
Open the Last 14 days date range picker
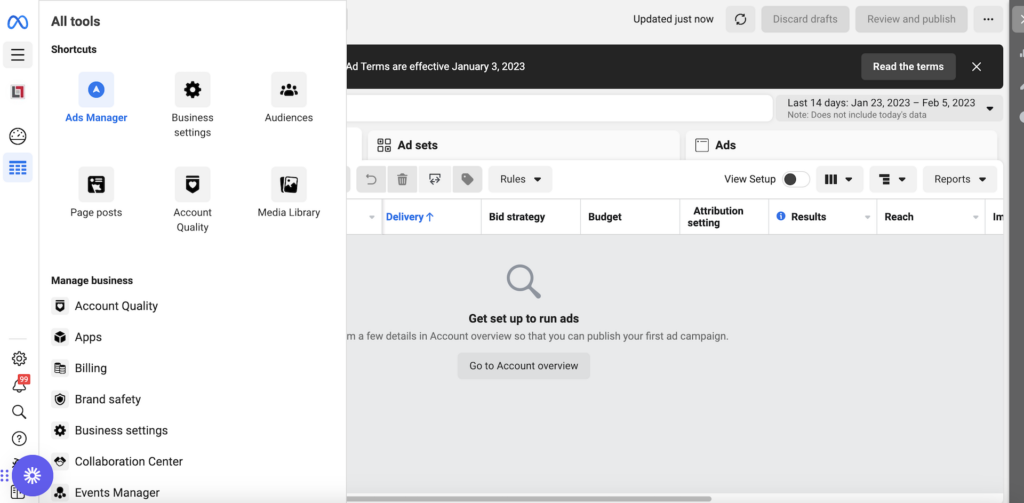[x=889, y=108]
